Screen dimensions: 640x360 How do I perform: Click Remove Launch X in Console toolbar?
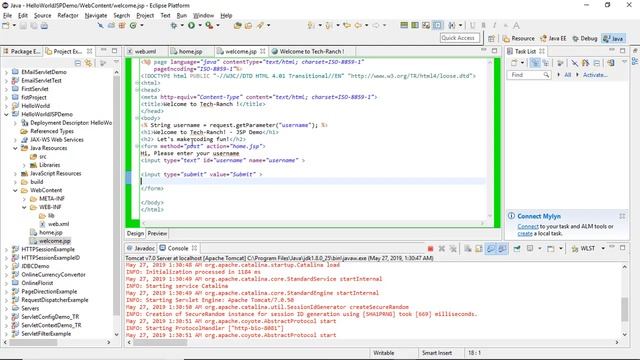442,248
